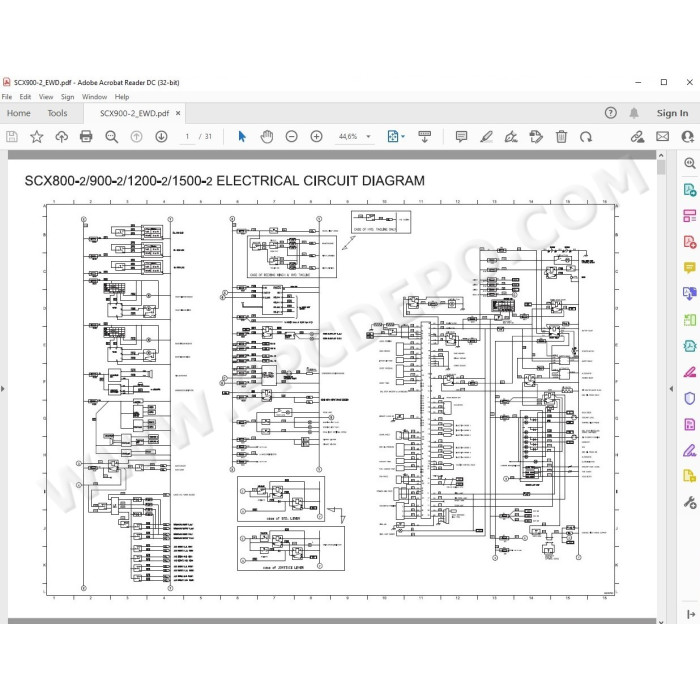Choose the Selection arrow tool
The height and width of the screenshot is (700, 700).
tap(242, 137)
